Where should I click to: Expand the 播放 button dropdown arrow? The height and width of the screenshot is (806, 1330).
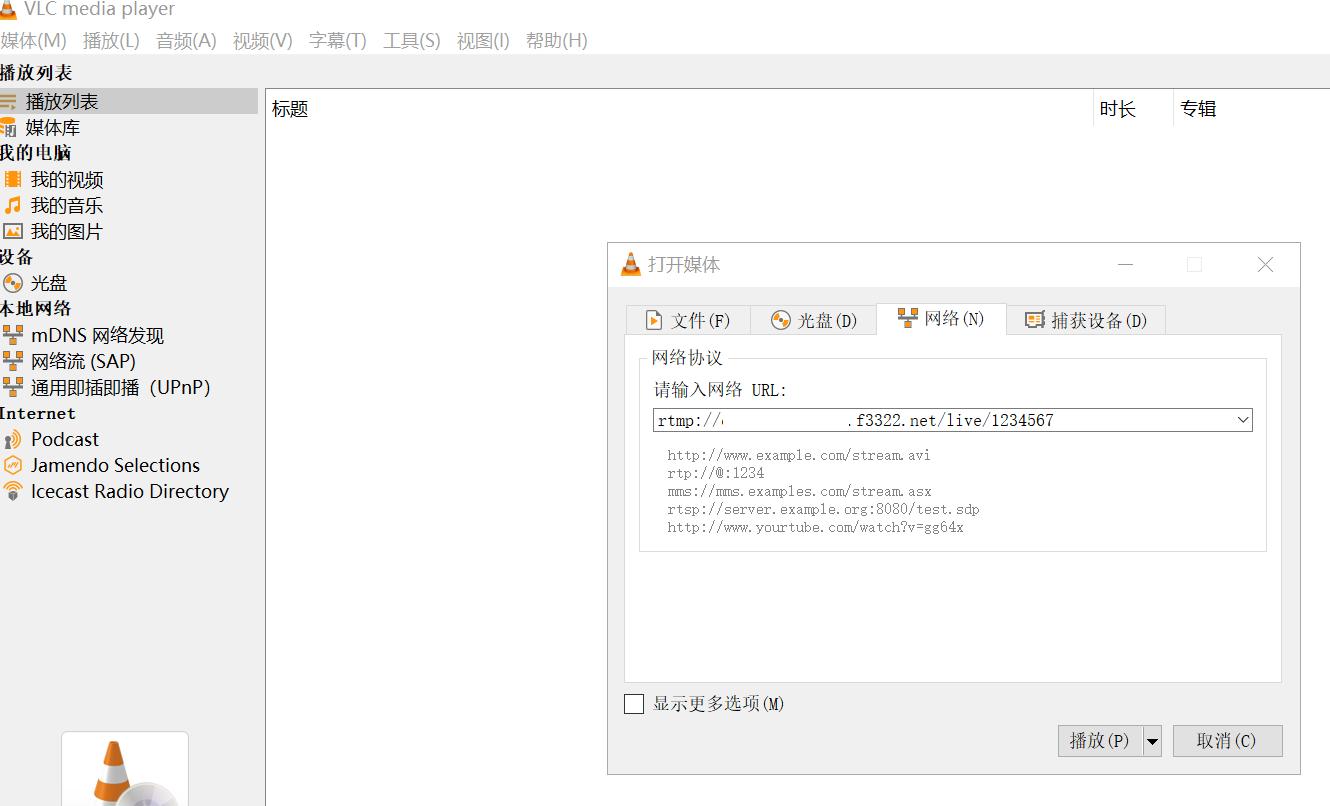click(1152, 740)
